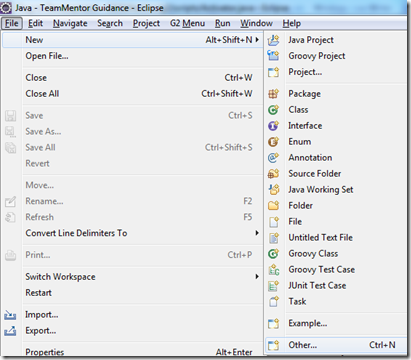Click the purple Interface icon
411x360 pixels.
click(x=273, y=126)
